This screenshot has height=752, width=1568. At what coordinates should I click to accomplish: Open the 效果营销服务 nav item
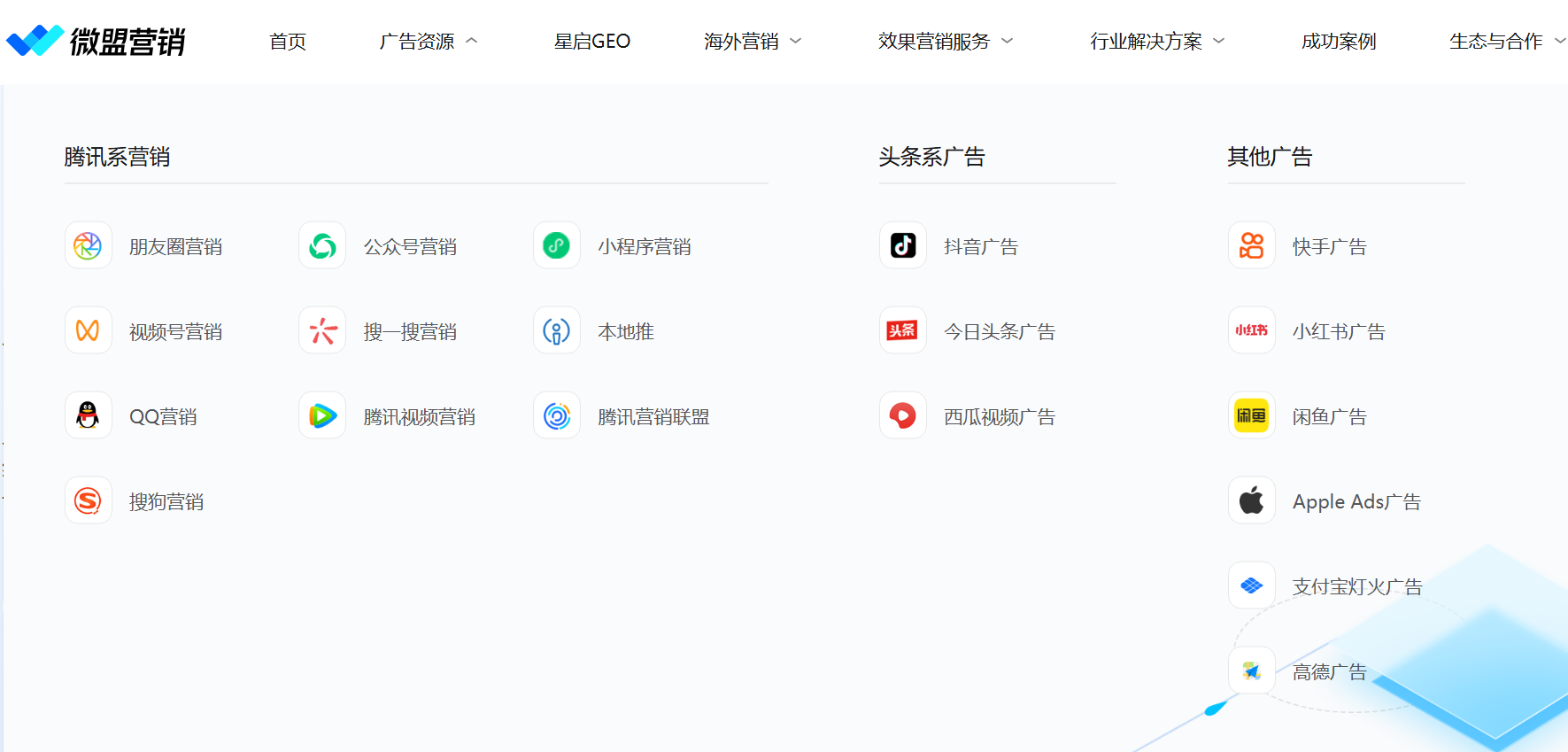click(x=934, y=42)
